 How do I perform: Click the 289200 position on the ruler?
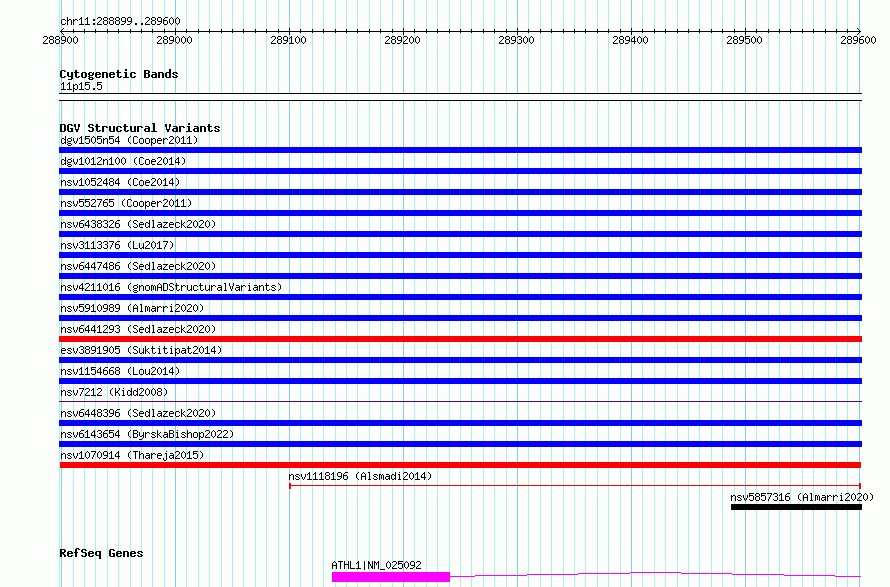point(402,40)
